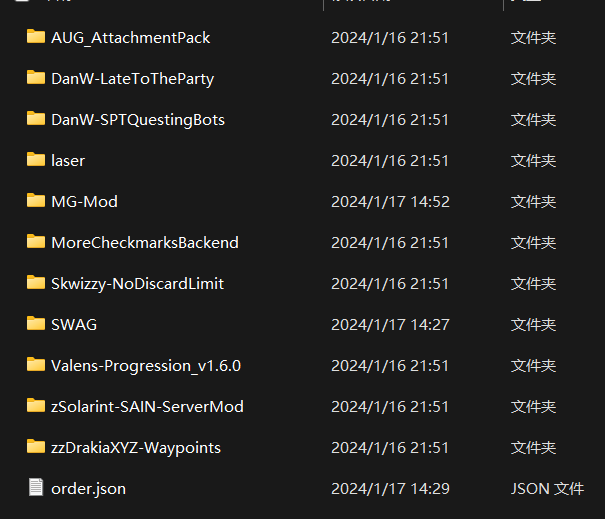Click the order.json file name

[x=88, y=489]
